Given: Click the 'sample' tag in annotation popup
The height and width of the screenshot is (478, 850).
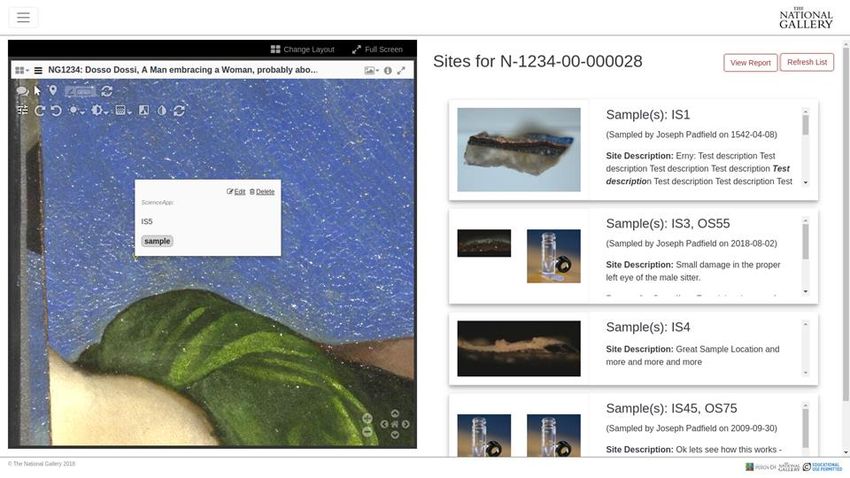Looking at the screenshot, I should (157, 241).
